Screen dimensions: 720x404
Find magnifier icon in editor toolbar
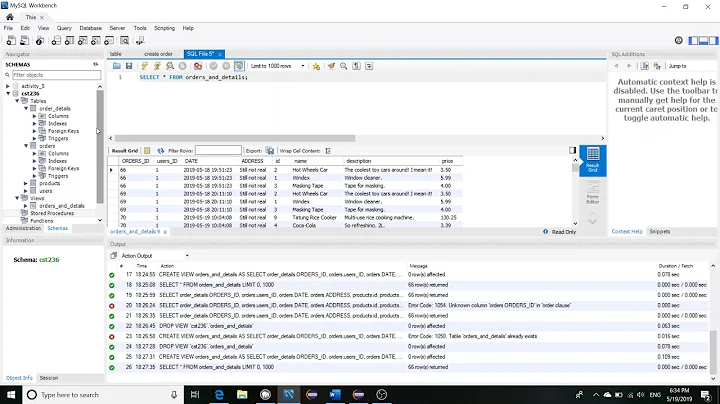[x=343, y=66]
